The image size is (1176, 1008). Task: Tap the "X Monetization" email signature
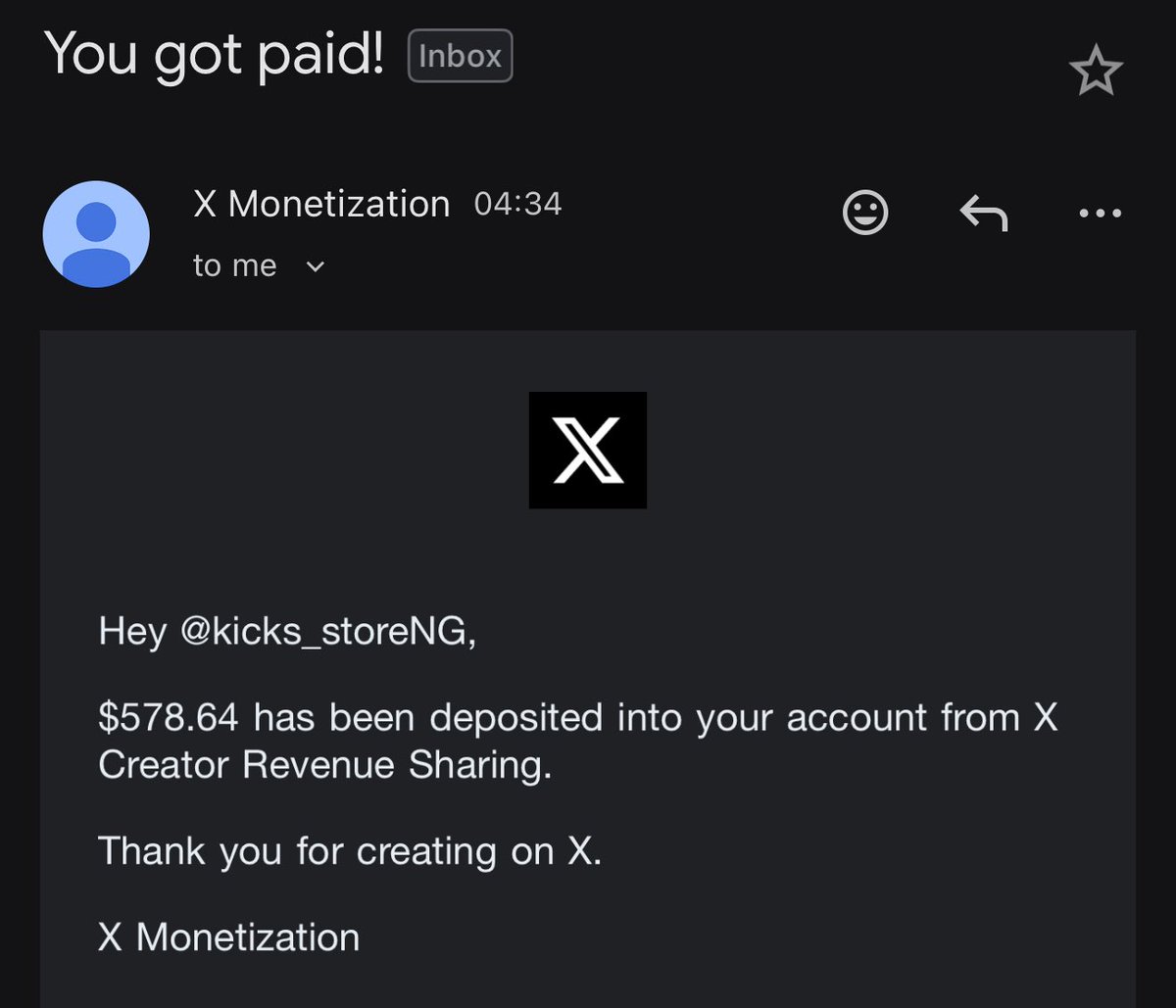coord(229,937)
